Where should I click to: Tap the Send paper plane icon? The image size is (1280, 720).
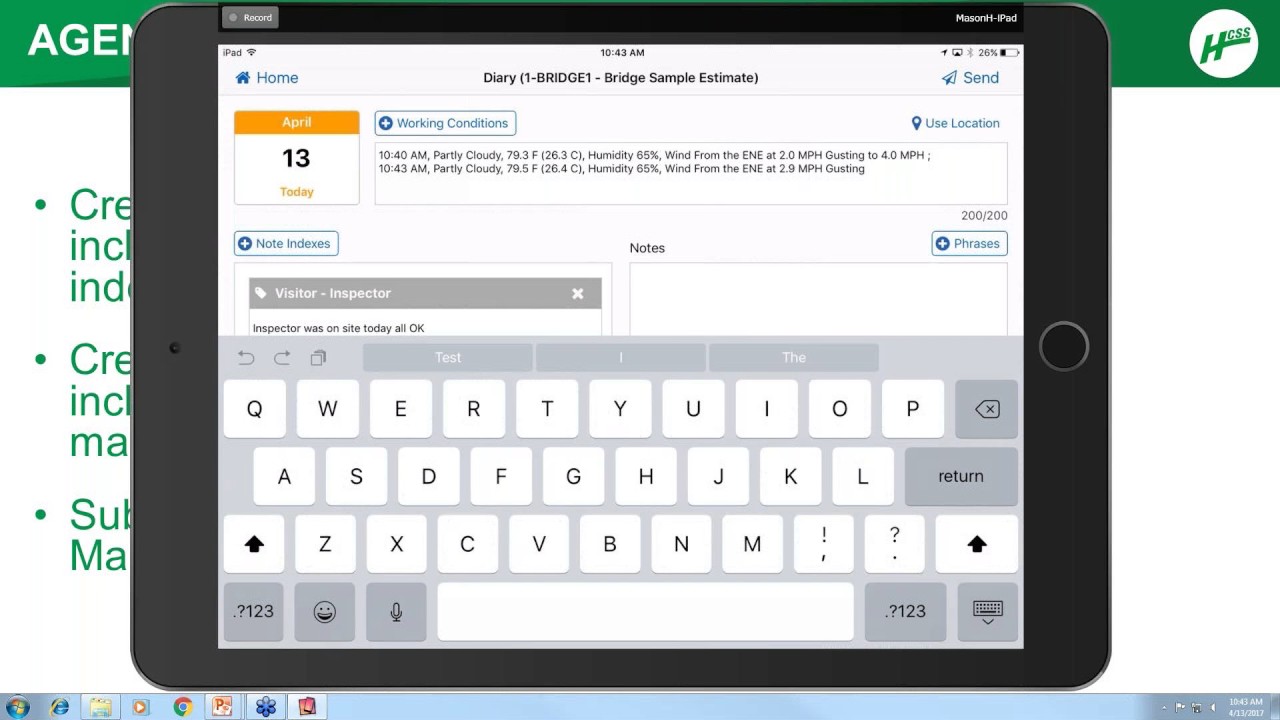click(949, 78)
